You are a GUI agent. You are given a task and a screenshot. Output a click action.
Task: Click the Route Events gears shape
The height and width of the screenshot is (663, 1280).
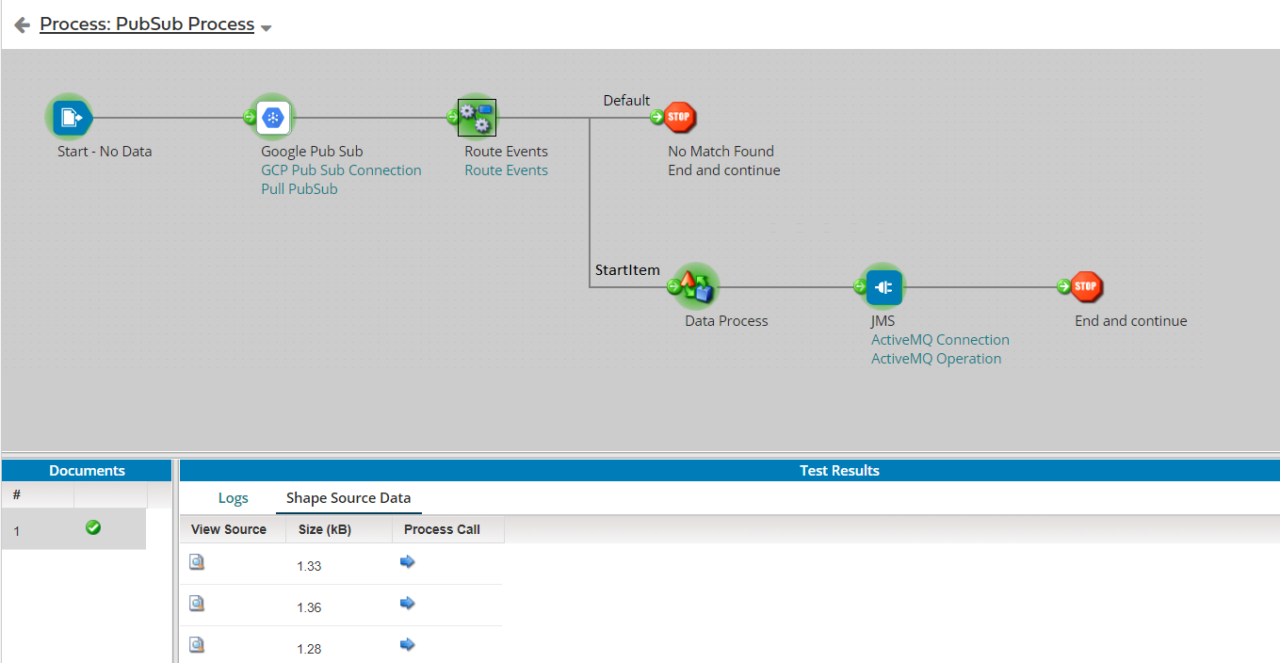(x=475, y=116)
